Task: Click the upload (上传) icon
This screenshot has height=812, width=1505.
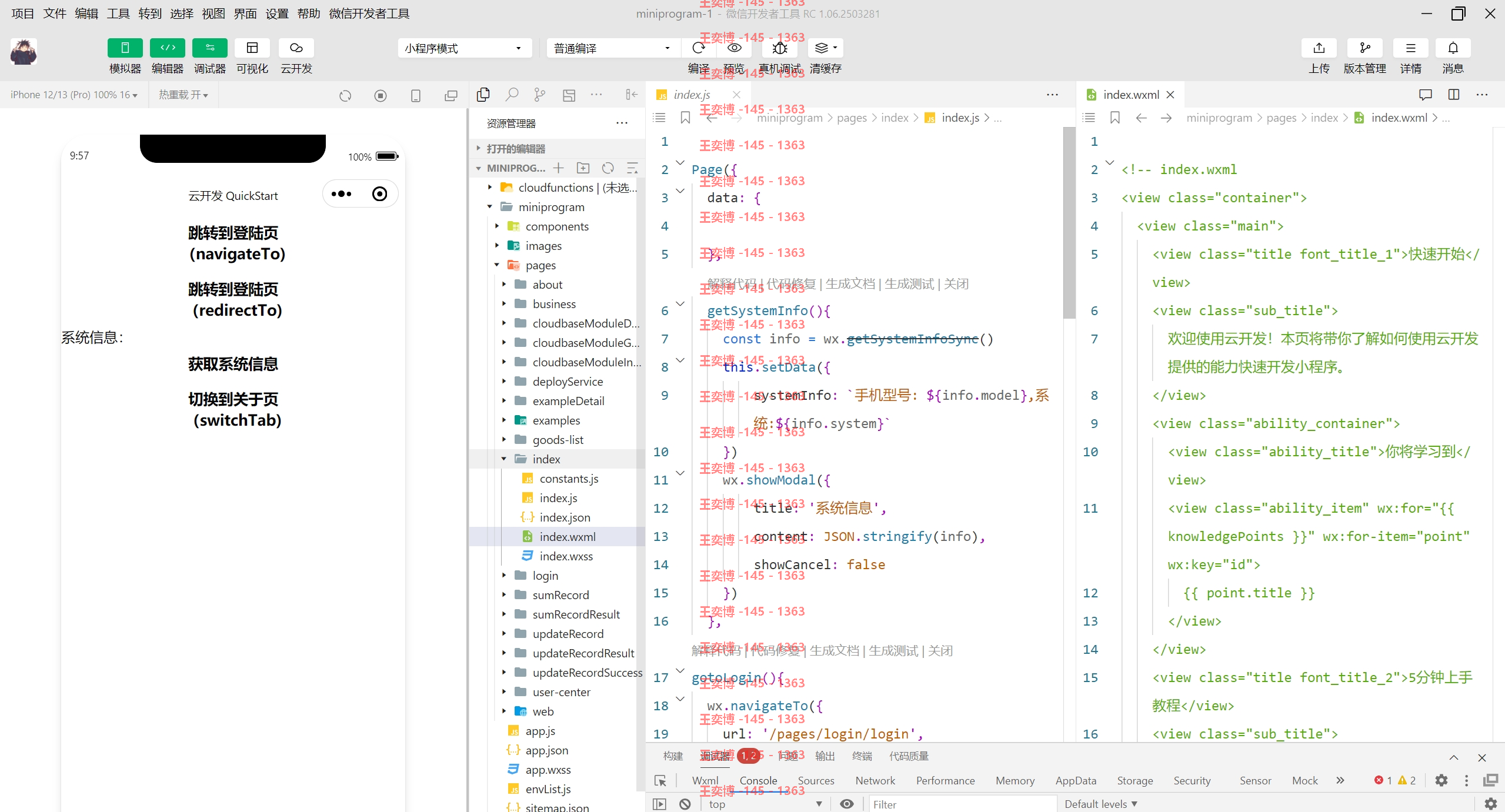Action: click(1319, 48)
